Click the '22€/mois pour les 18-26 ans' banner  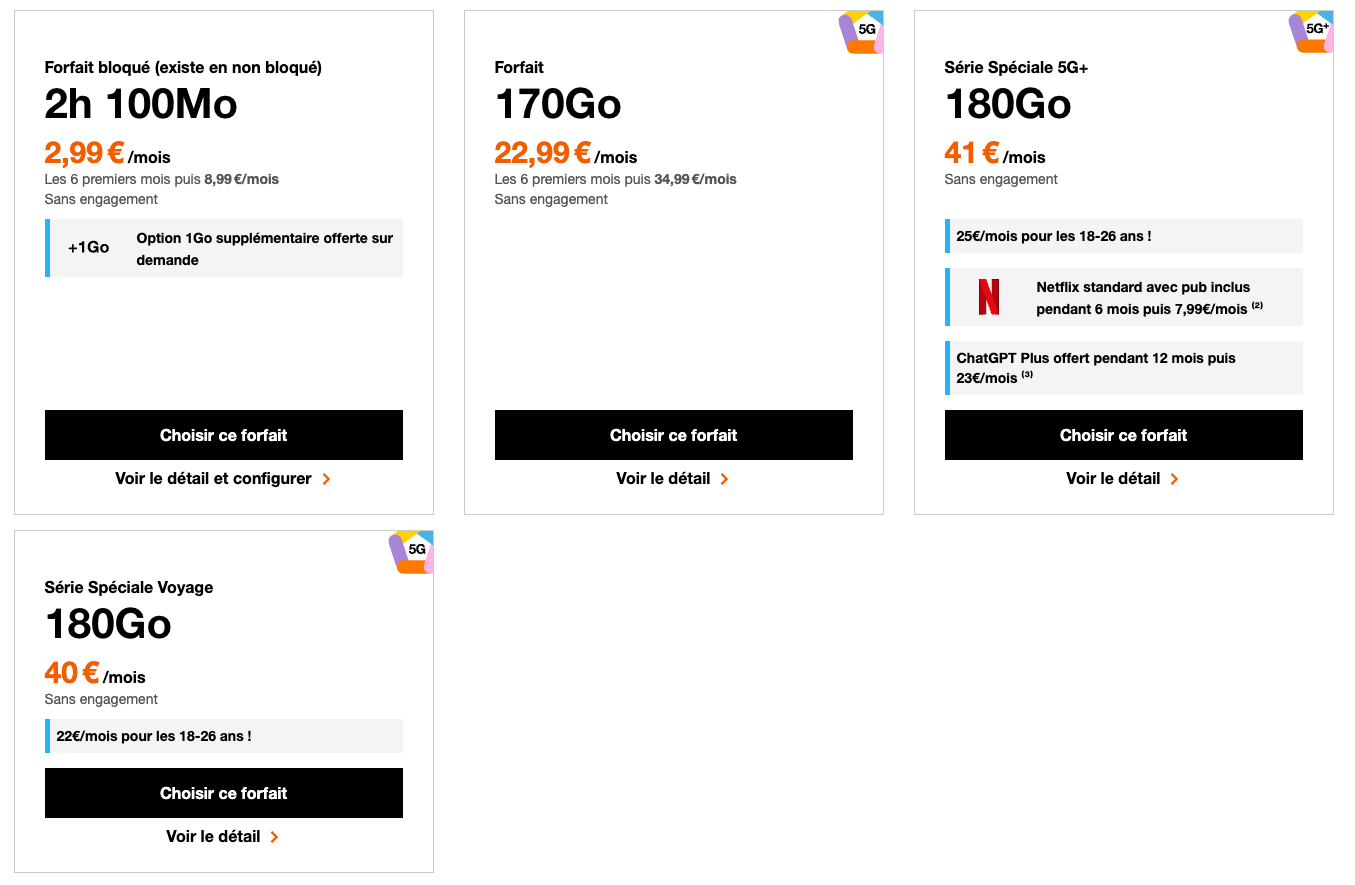(224, 736)
